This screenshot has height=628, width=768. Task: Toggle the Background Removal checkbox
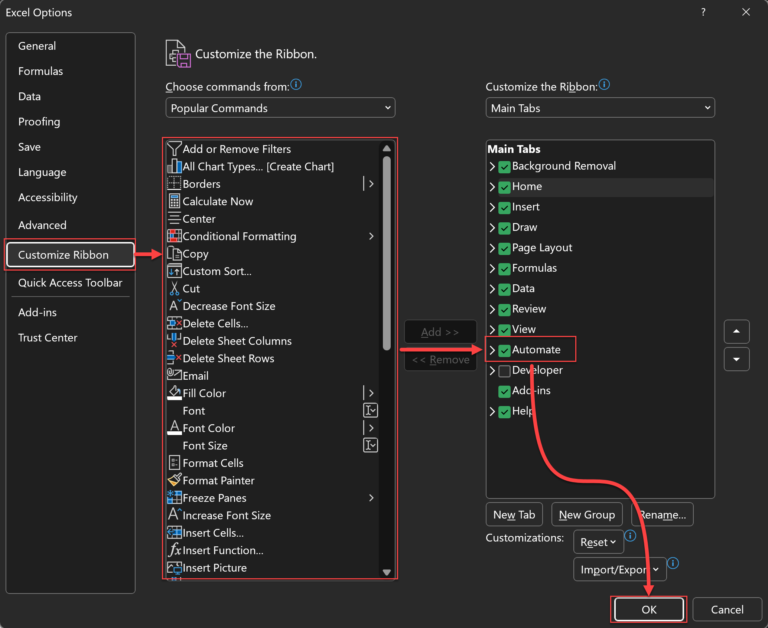click(x=504, y=167)
